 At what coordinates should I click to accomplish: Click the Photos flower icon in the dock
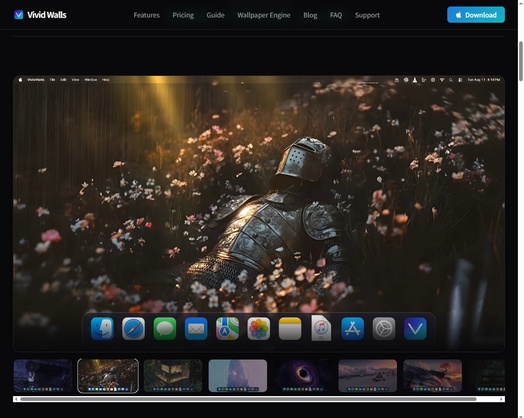coord(259,329)
